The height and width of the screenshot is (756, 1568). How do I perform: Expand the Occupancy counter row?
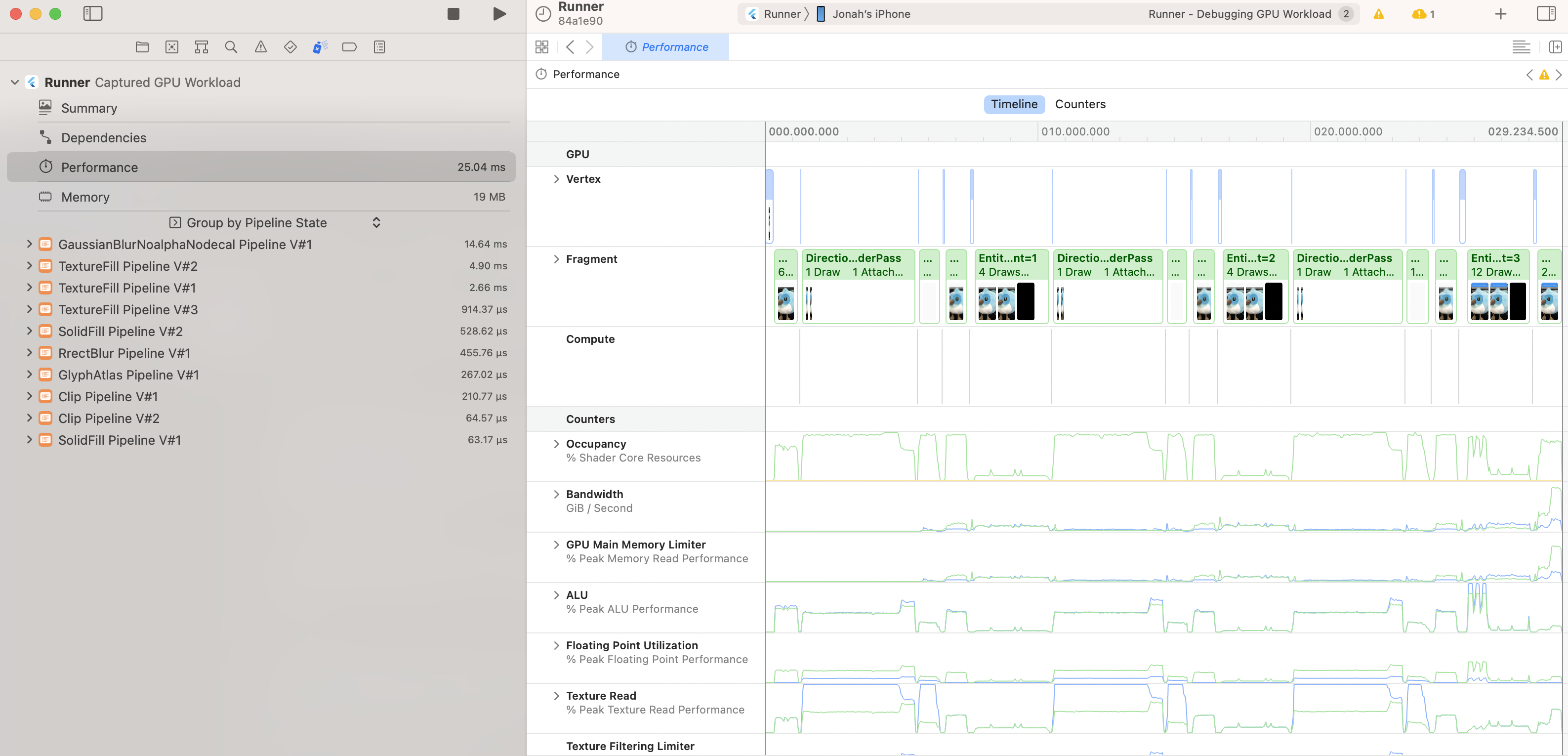click(556, 444)
